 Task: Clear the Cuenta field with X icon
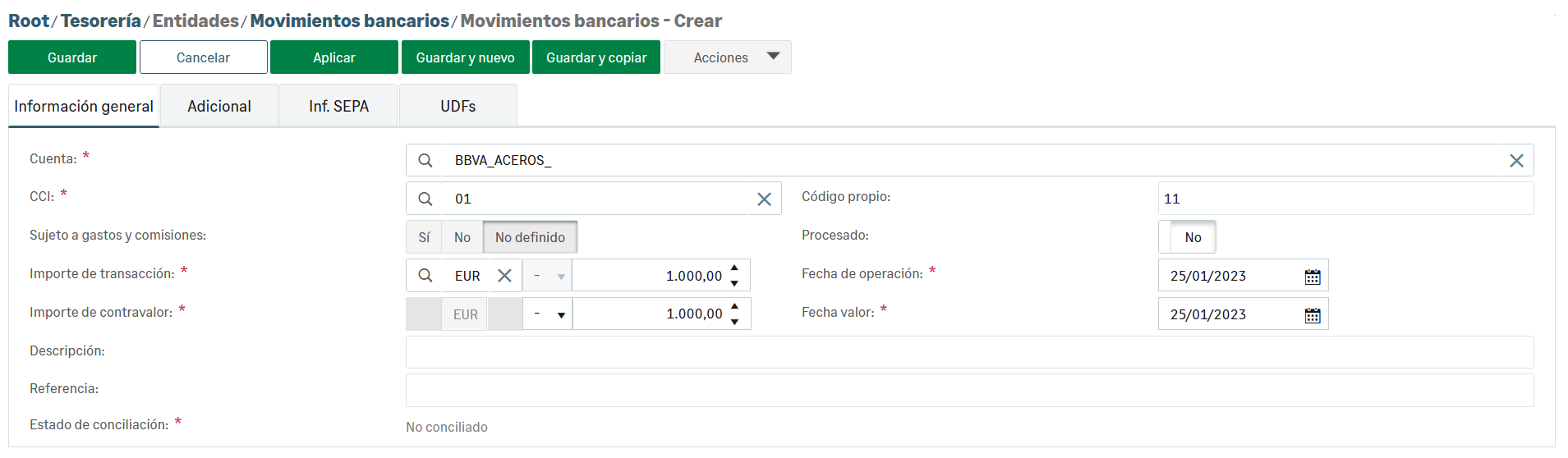click(1516, 161)
